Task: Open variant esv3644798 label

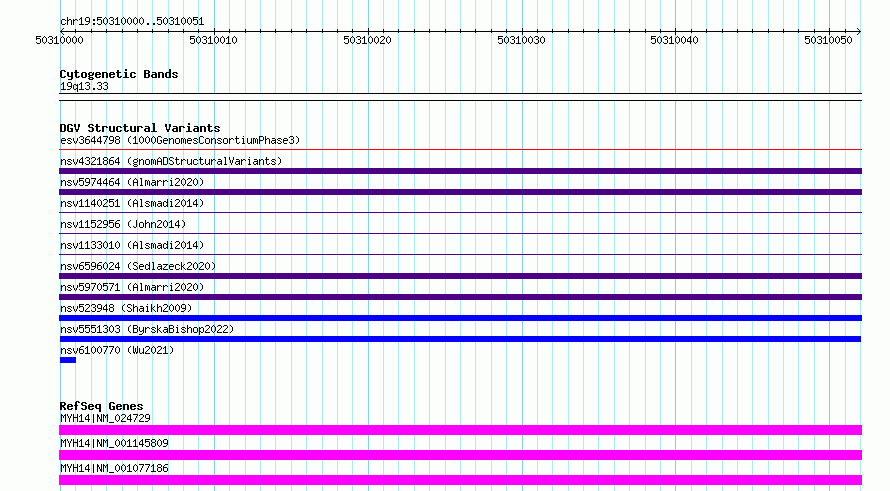Action: click(x=180, y=140)
